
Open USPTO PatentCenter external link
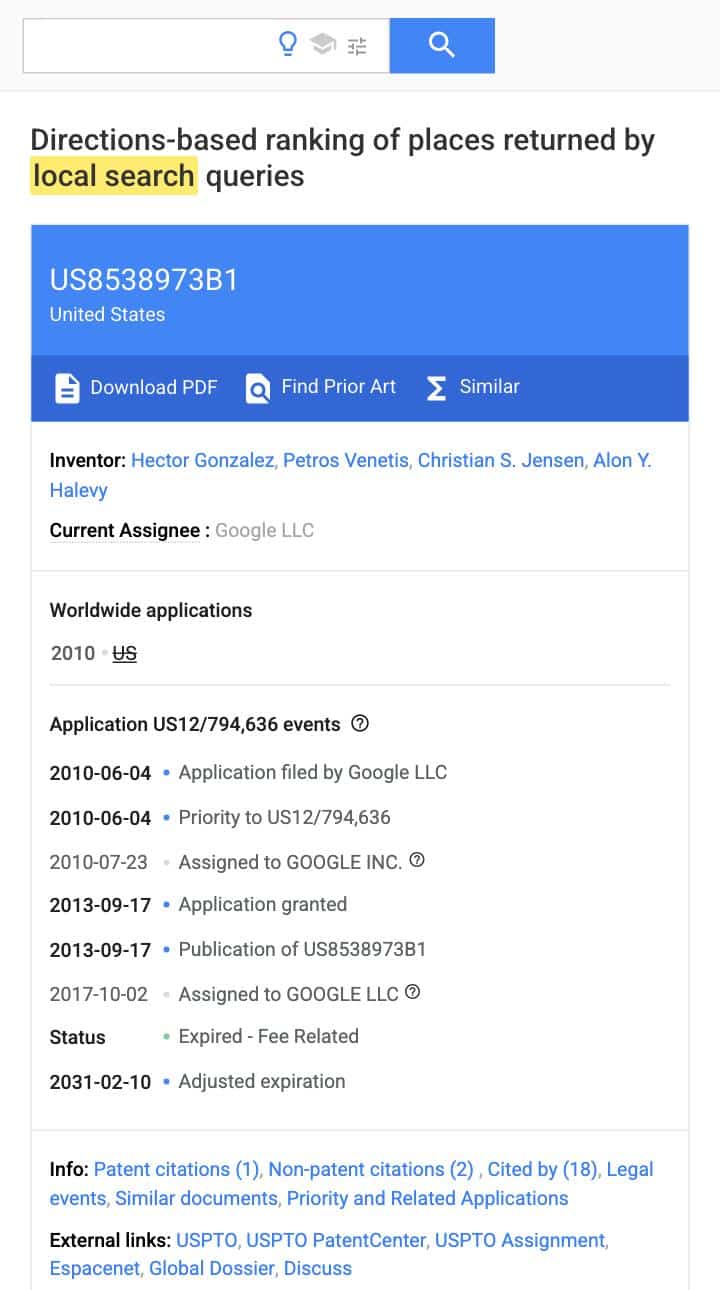pyautogui.click(x=337, y=1241)
